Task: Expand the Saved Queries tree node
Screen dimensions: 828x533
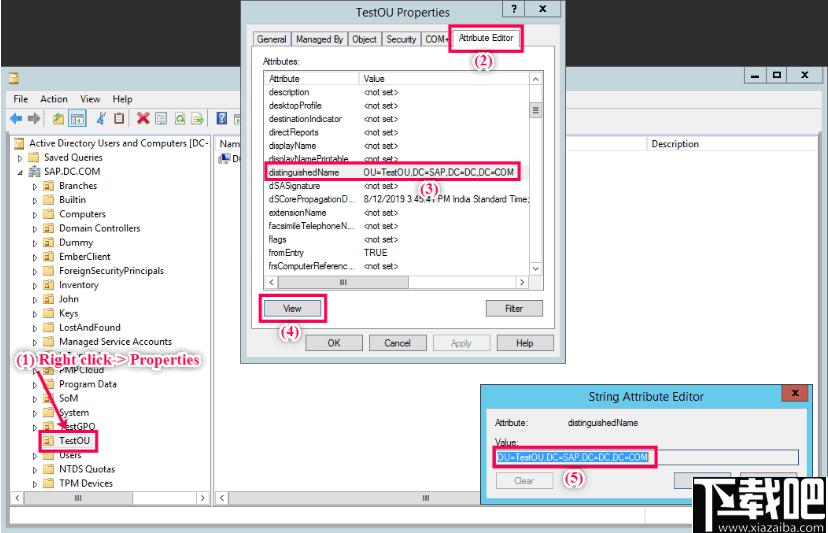Action: (x=20, y=158)
